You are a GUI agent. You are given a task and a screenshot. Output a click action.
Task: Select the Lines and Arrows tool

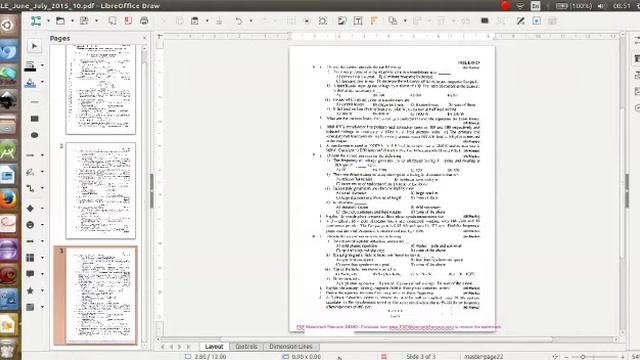click(x=30, y=155)
